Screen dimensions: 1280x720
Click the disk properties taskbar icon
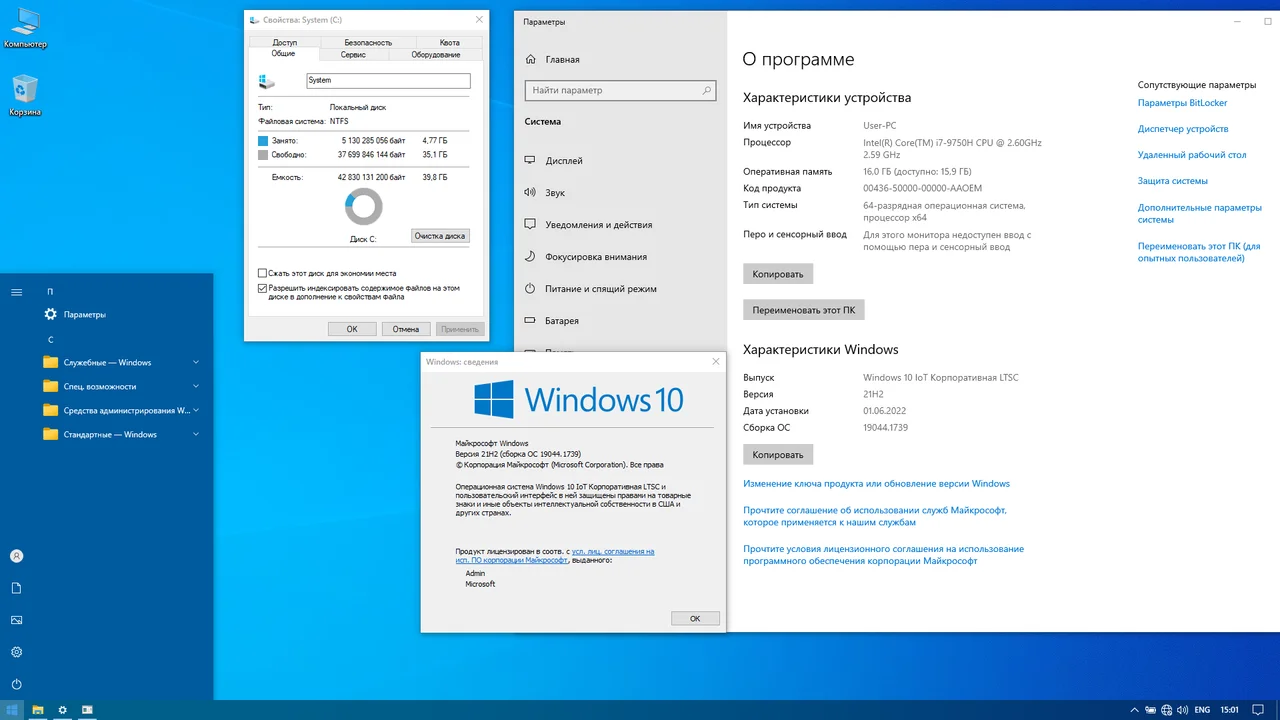click(88, 710)
